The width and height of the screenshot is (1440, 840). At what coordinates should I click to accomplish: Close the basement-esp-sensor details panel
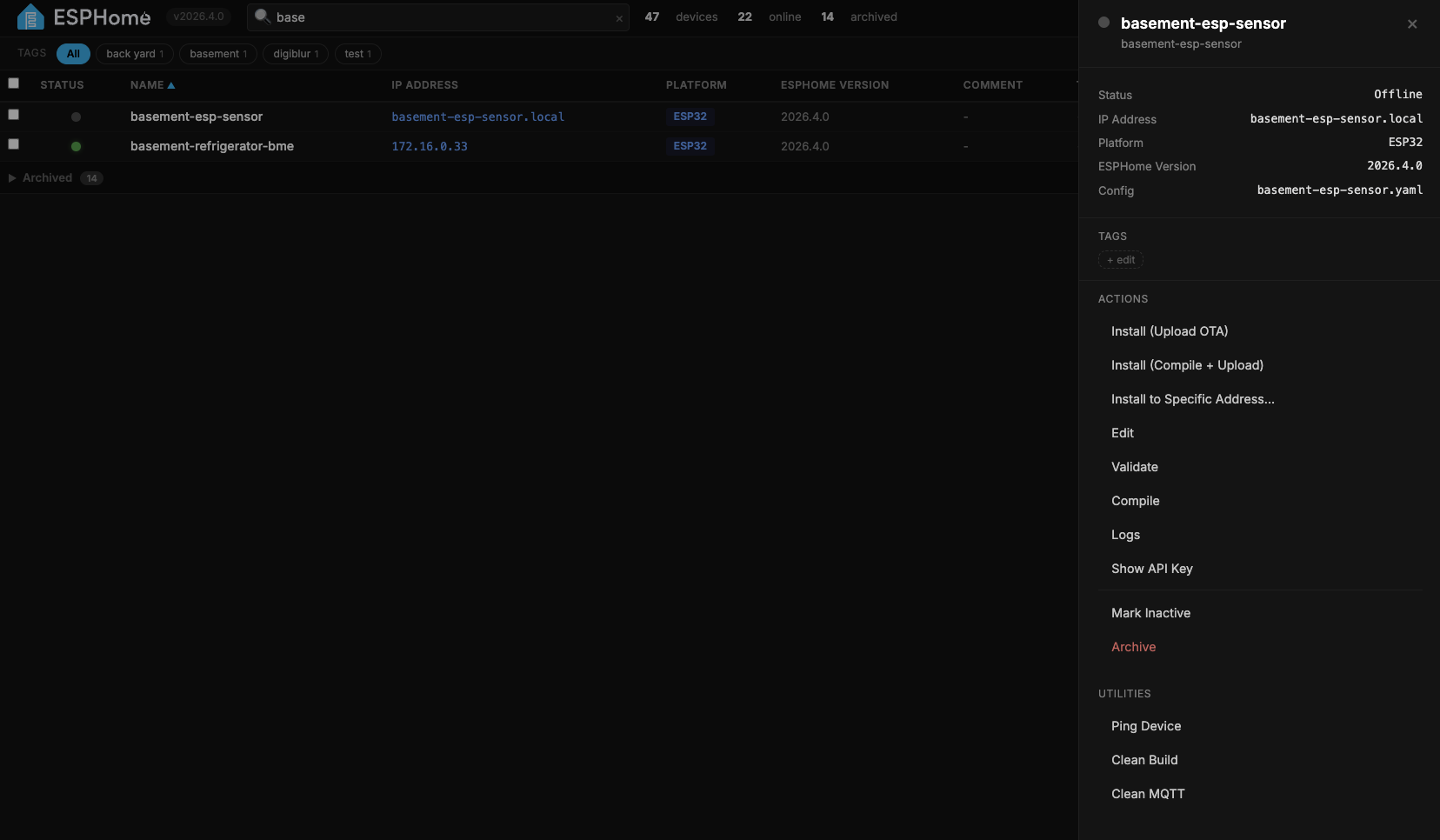[1412, 24]
